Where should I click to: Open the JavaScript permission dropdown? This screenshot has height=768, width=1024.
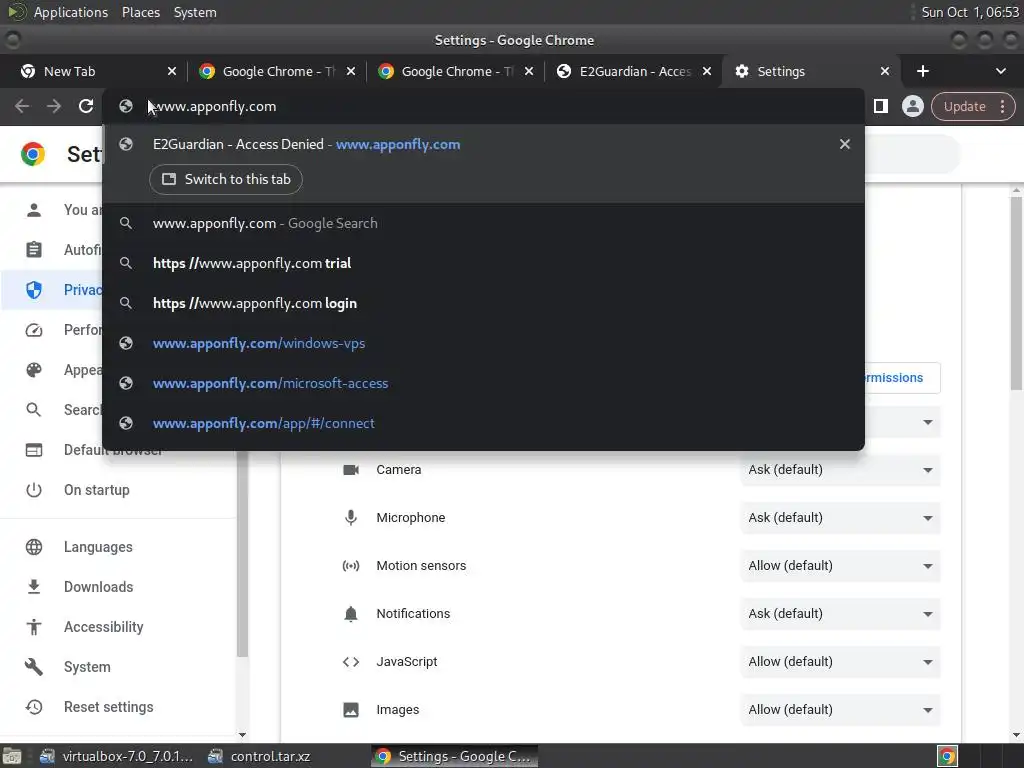coord(840,662)
